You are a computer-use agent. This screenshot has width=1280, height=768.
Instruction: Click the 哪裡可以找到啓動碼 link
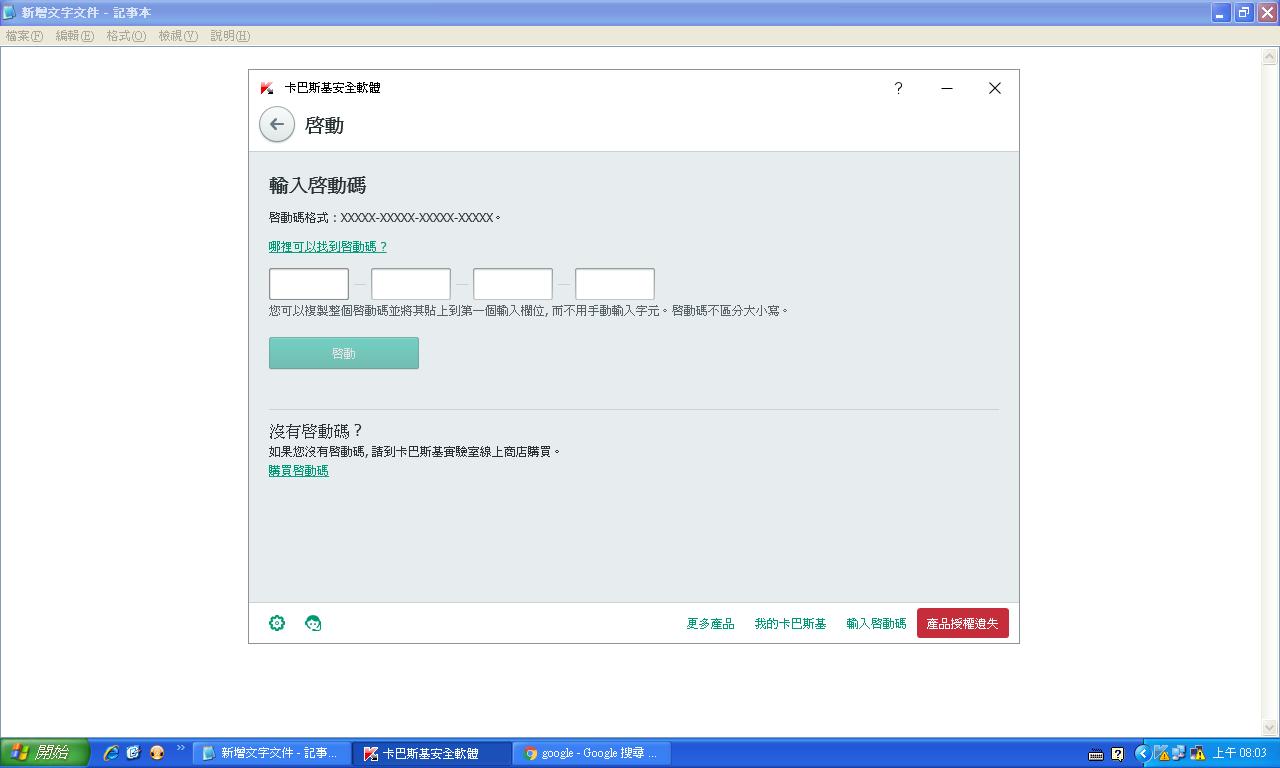click(x=327, y=247)
